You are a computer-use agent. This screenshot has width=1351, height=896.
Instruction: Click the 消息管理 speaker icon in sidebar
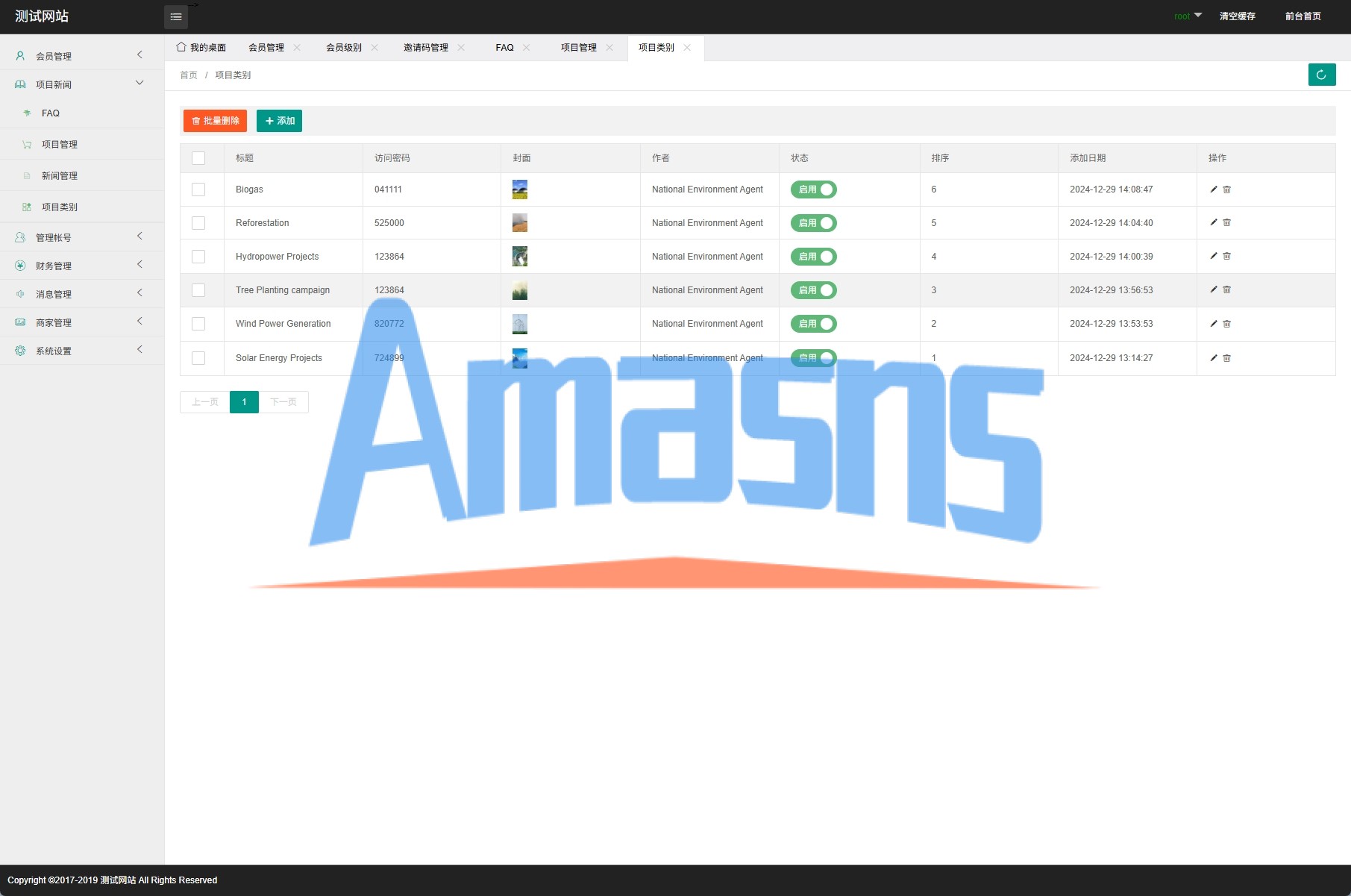(x=20, y=294)
